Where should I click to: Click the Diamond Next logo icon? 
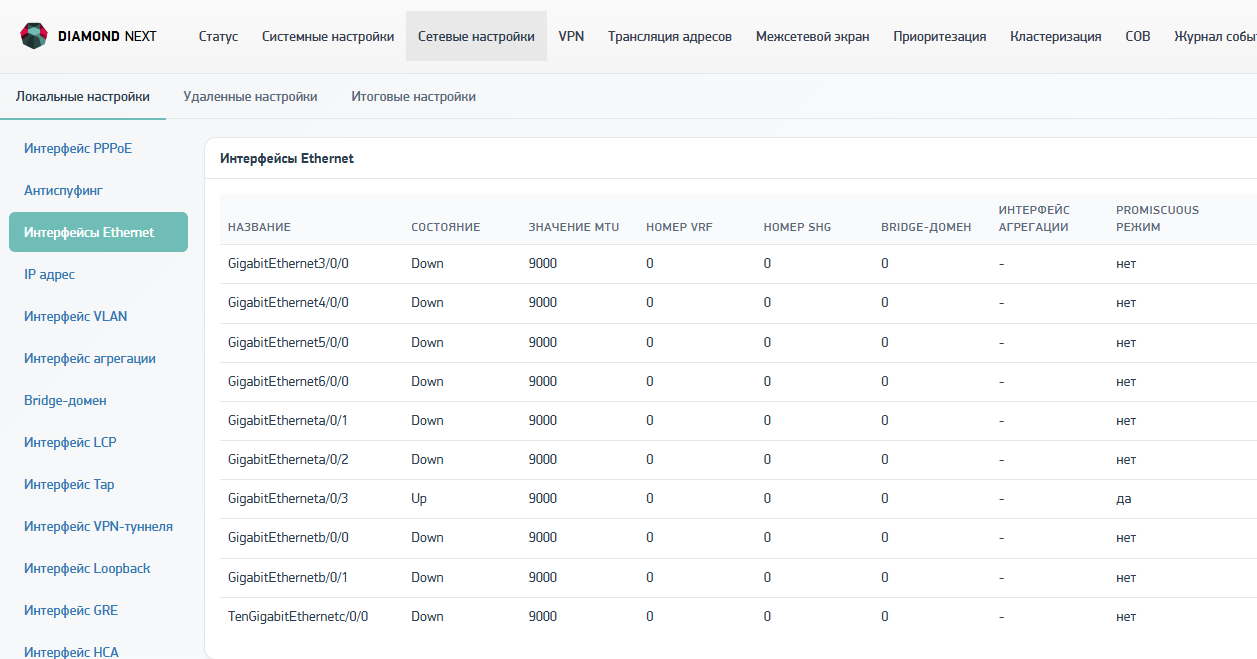point(35,36)
